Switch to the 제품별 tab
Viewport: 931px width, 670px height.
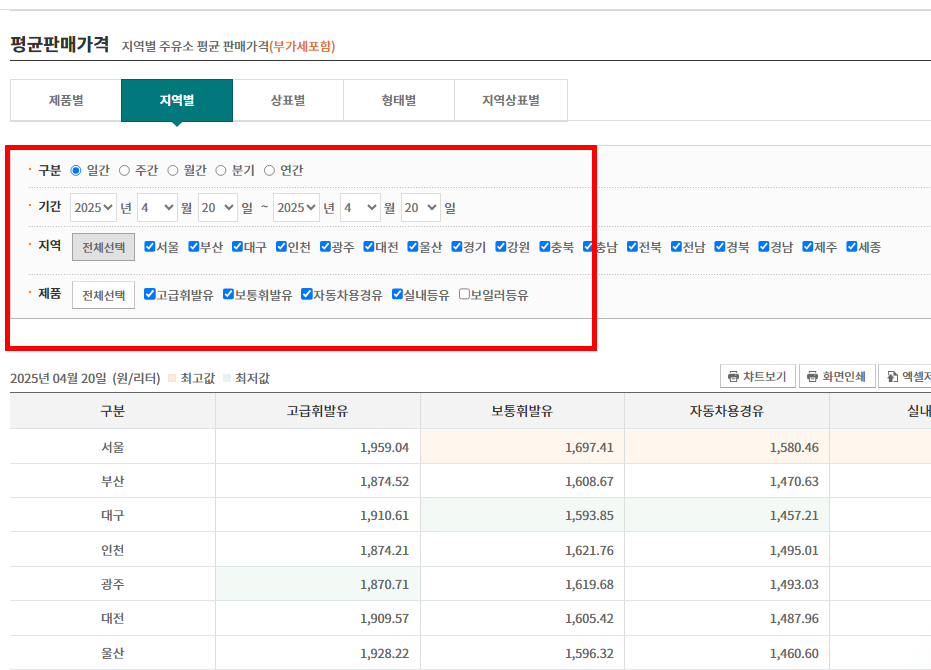tap(64, 100)
